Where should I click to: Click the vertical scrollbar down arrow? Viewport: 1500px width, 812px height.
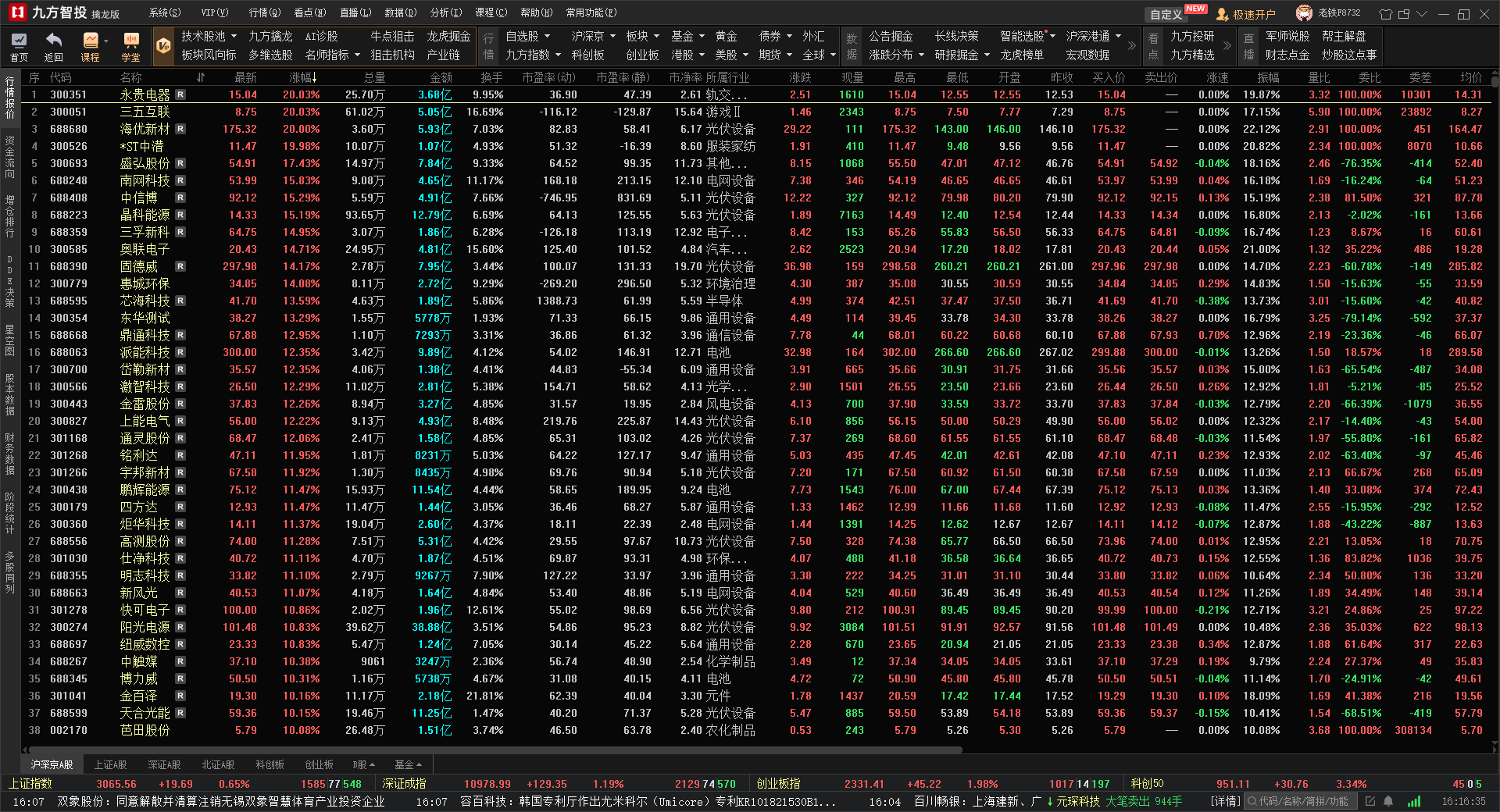1495,744
